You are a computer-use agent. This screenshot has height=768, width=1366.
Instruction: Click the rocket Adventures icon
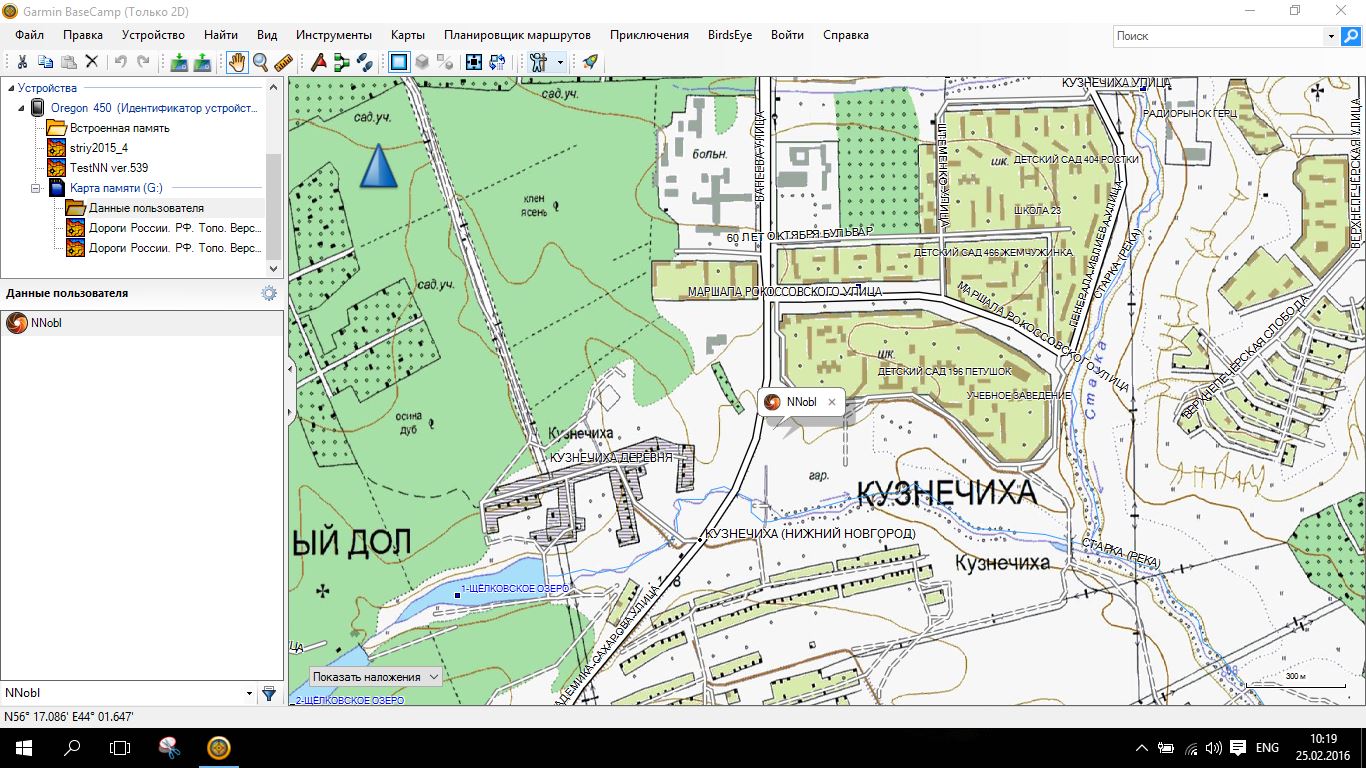[x=590, y=62]
